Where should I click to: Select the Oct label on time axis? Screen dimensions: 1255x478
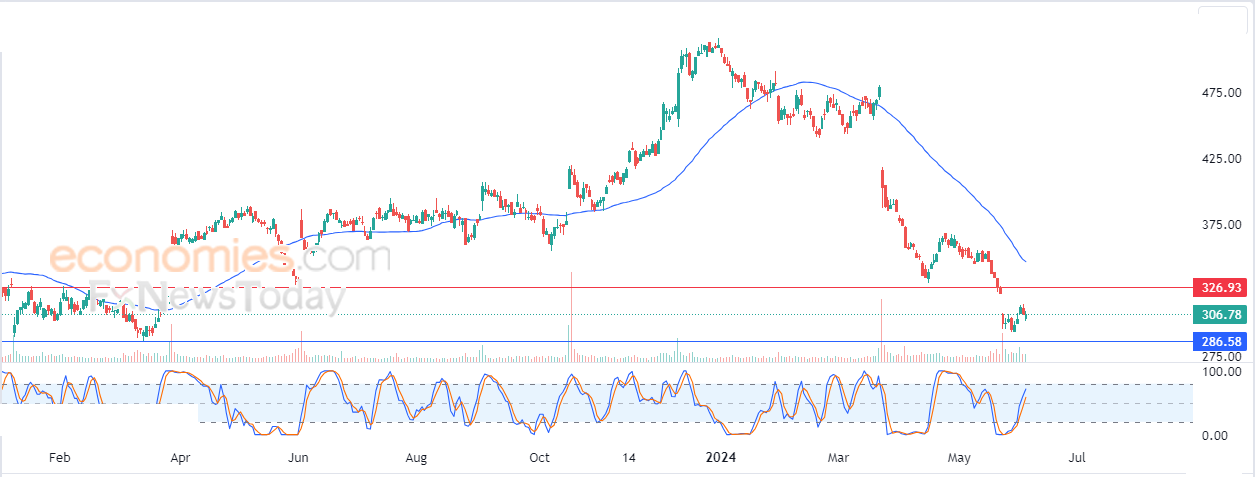point(539,458)
